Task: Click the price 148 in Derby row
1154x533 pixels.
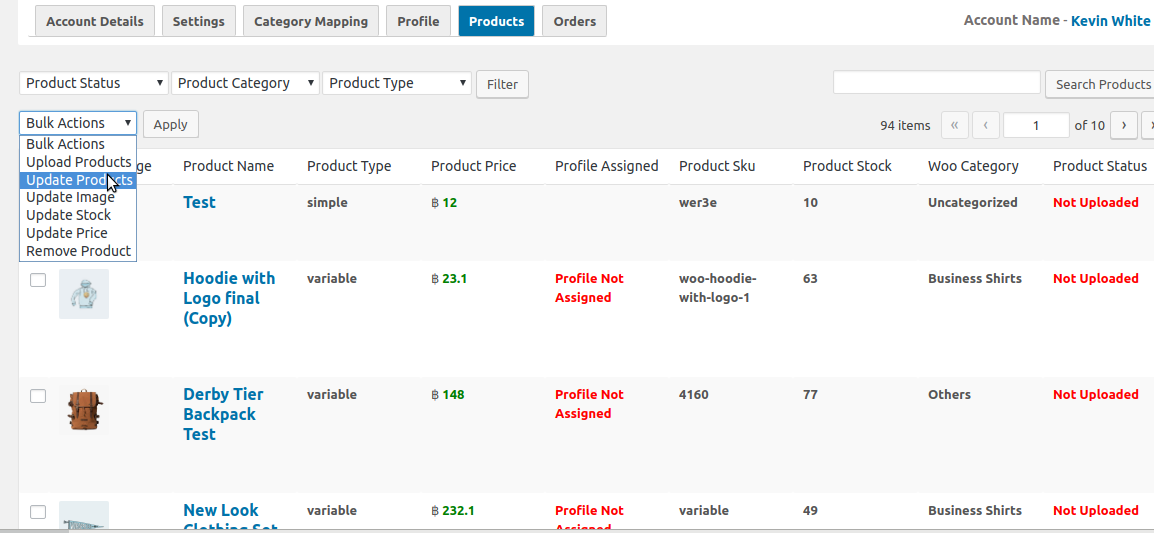Action: click(447, 395)
